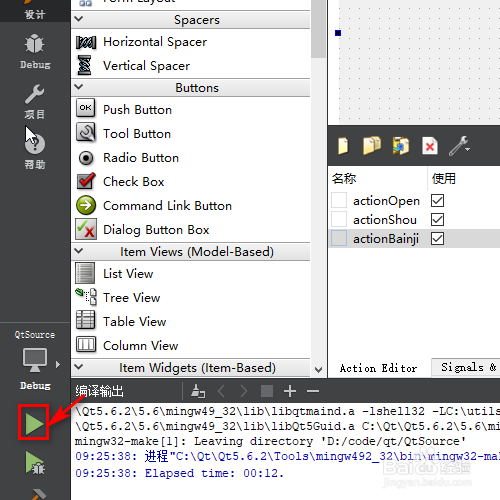Go to previous item in compile output
The width and height of the screenshot is (500, 500).
click(x=222, y=391)
